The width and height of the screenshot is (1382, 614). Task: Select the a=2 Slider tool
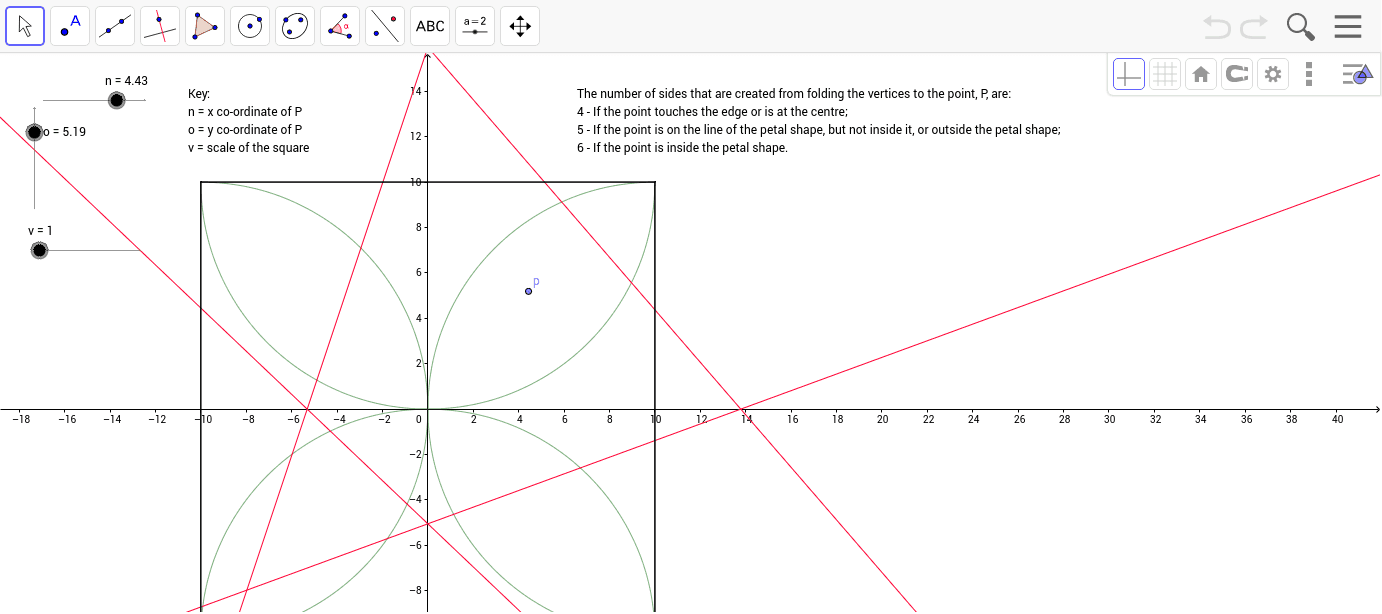click(475, 26)
